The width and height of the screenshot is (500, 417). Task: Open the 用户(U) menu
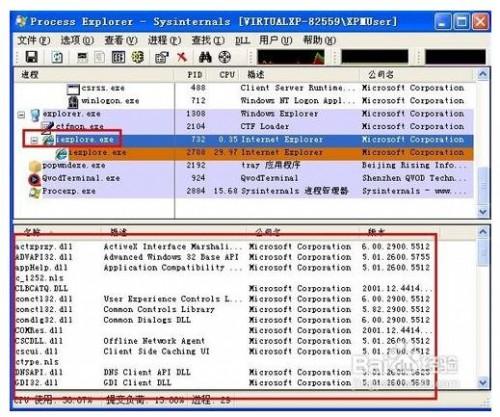(x=276, y=40)
